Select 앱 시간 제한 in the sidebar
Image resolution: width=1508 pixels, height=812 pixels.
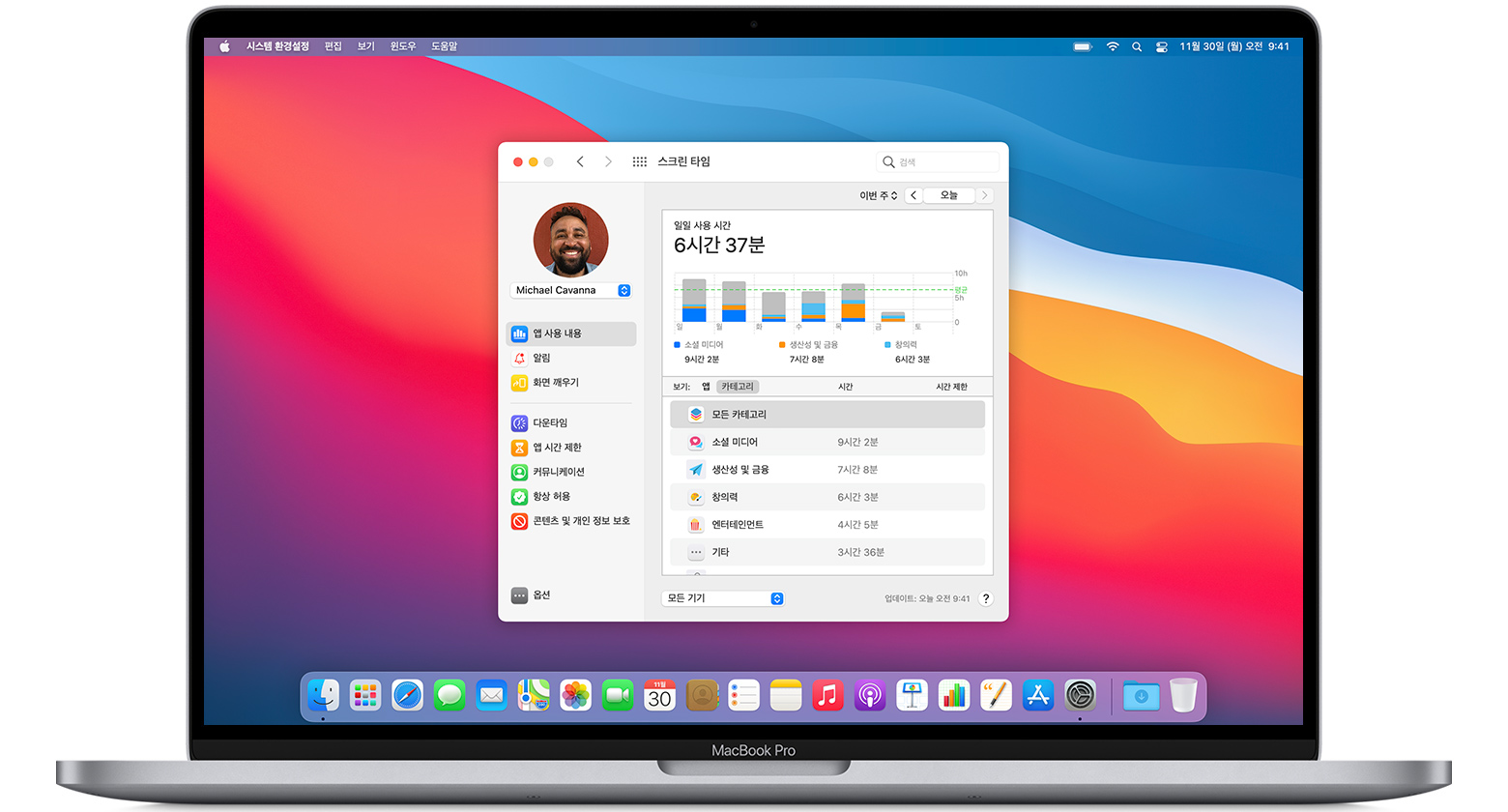point(556,448)
